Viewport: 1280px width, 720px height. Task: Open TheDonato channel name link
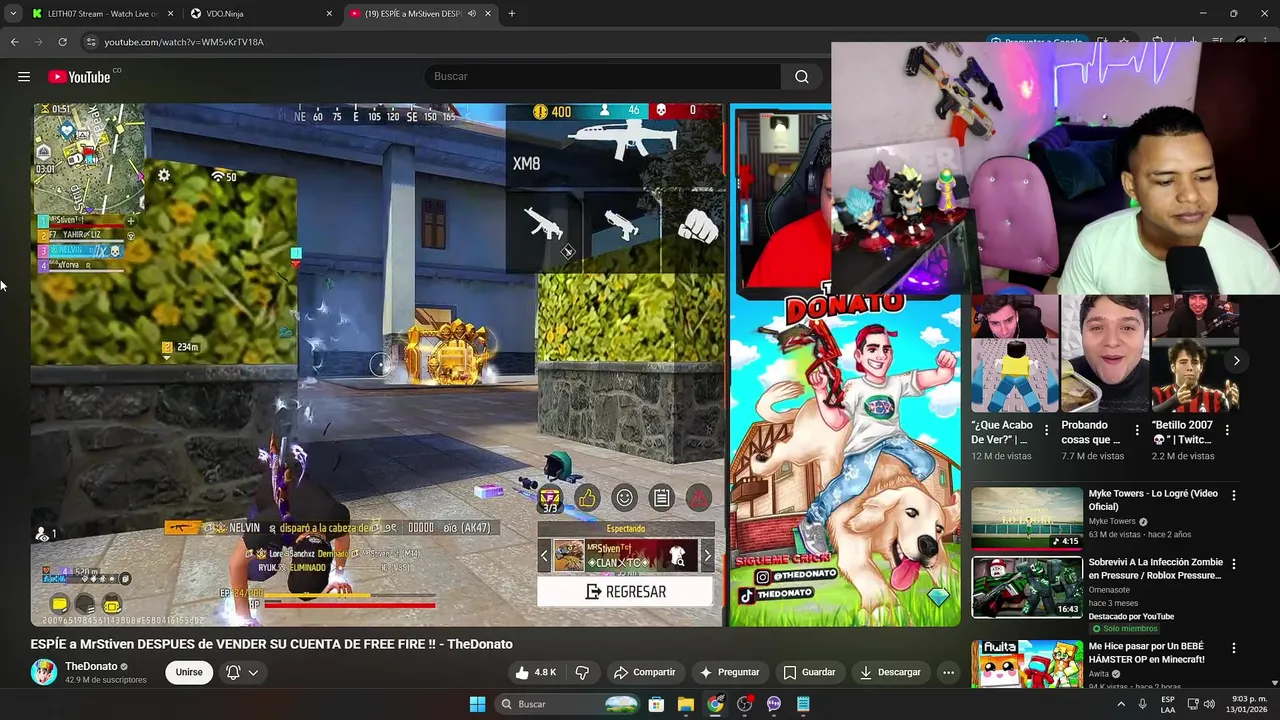coord(91,666)
